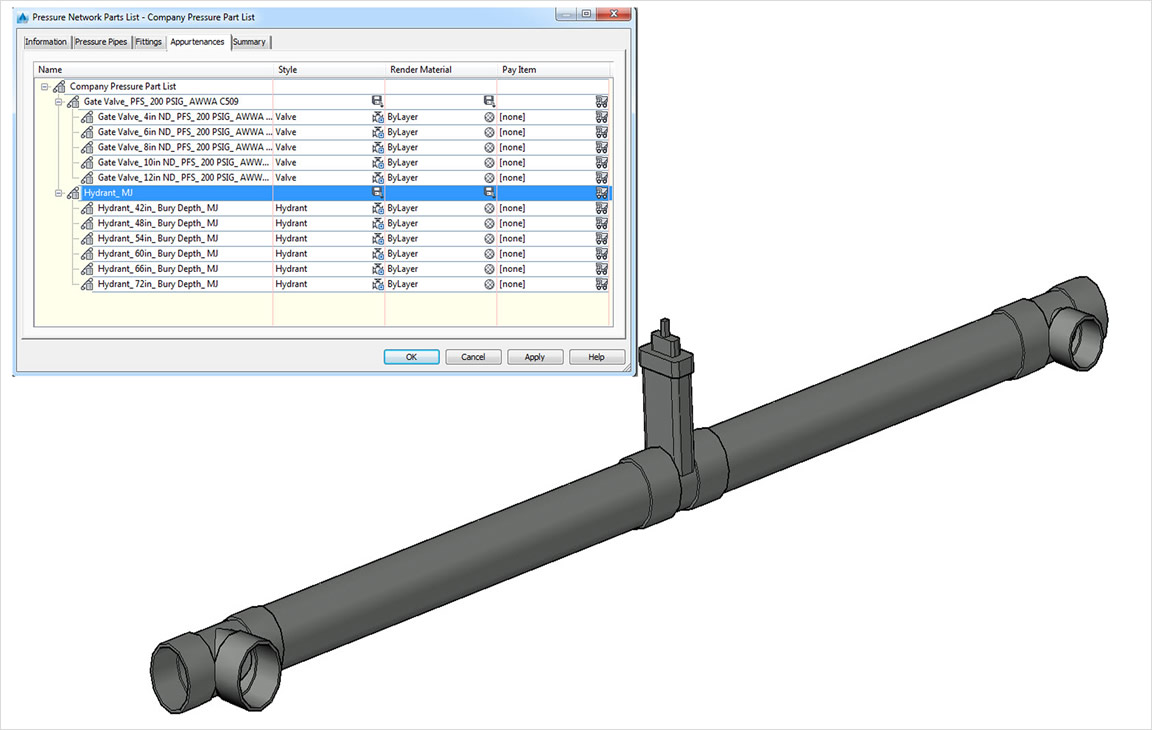This screenshot has height=730, width=1152.
Task: Click pay item icon on Hydrant_MJ row
Action: click(x=602, y=193)
